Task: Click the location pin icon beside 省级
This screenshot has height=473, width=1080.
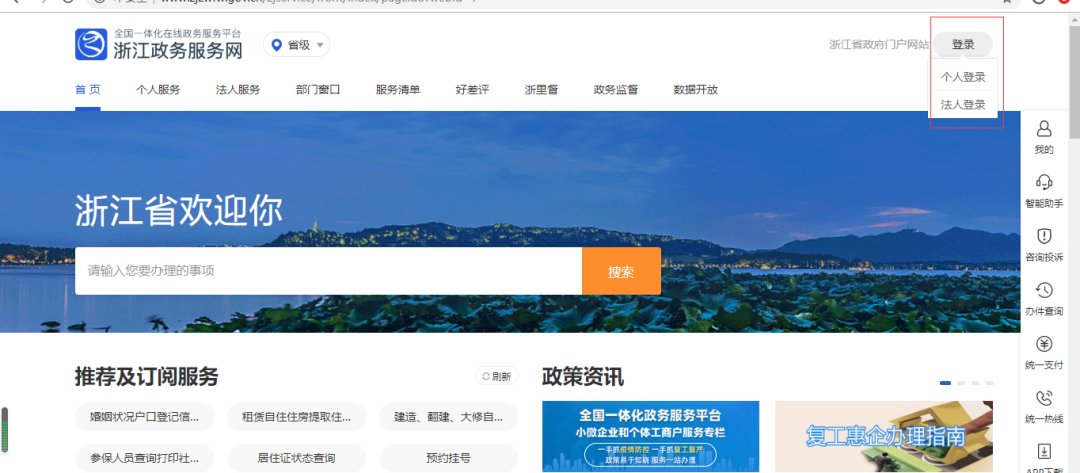Action: (x=277, y=45)
